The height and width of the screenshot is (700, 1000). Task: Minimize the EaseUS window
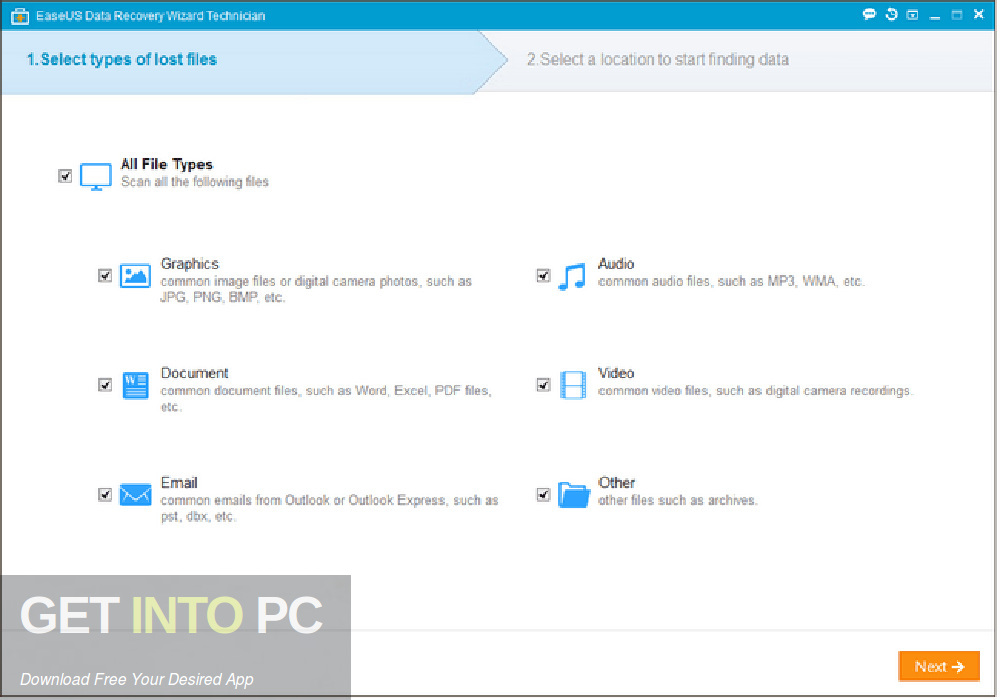tap(935, 15)
